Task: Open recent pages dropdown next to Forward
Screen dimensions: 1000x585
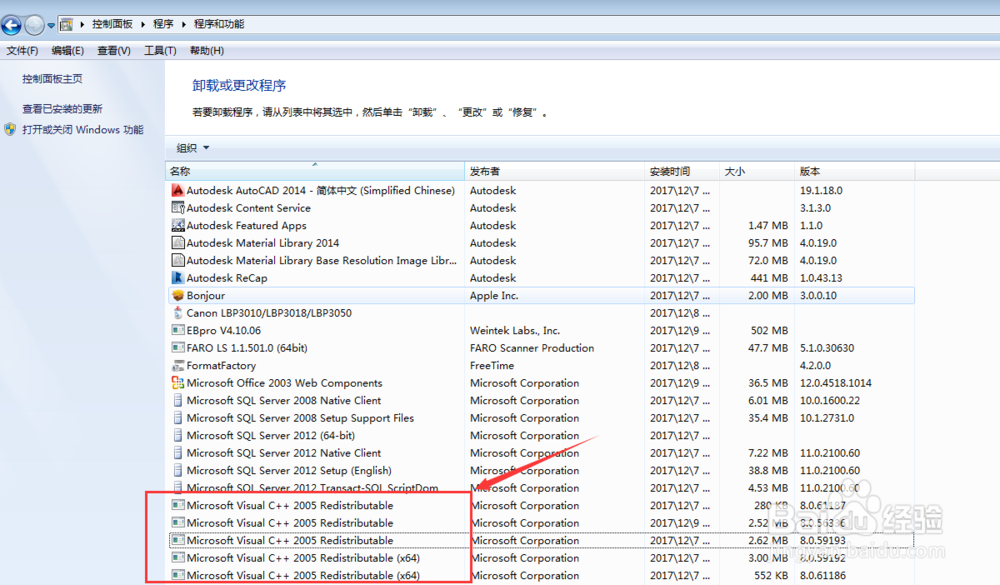Action: tap(51, 26)
